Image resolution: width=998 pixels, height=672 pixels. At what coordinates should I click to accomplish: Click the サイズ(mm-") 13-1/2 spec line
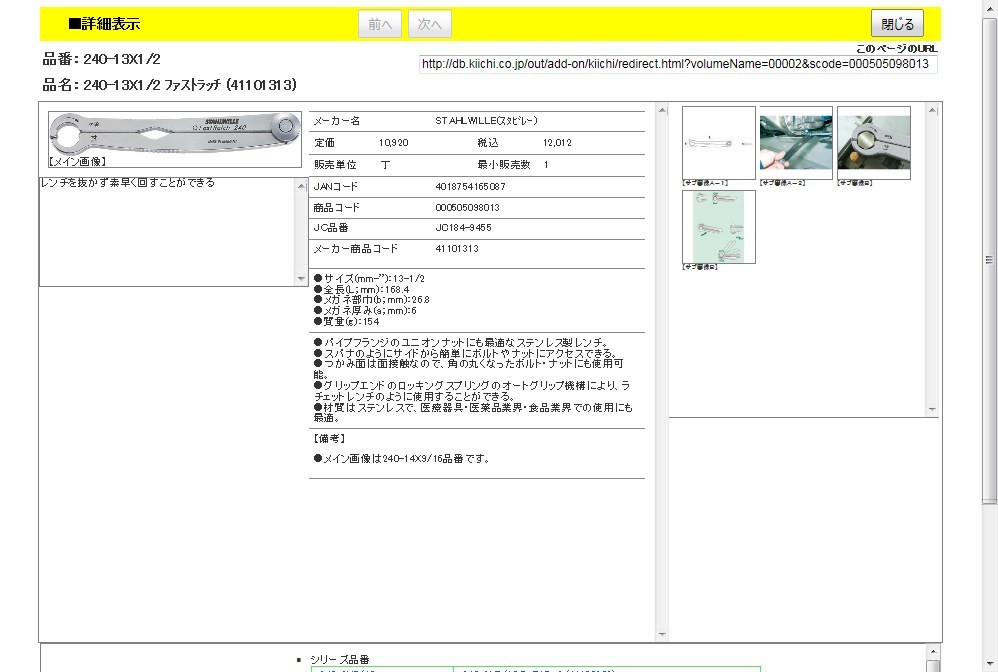coord(369,278)
